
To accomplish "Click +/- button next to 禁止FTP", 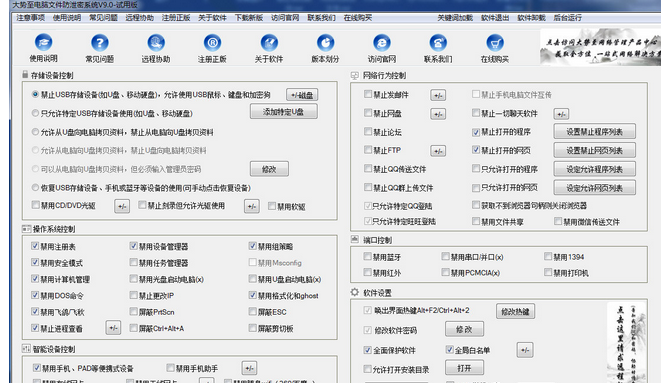I will pyautogui.click(x=438, y=151).
